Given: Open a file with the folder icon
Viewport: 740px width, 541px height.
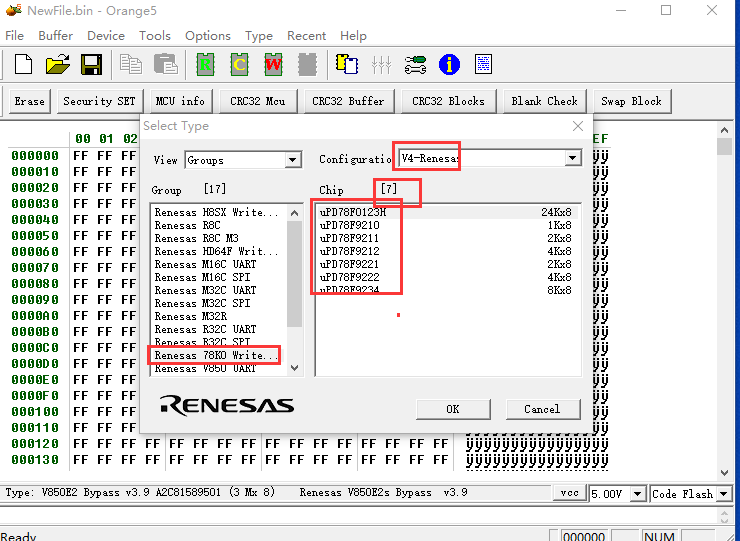Looking at the screenshot, I should [58, 64].
